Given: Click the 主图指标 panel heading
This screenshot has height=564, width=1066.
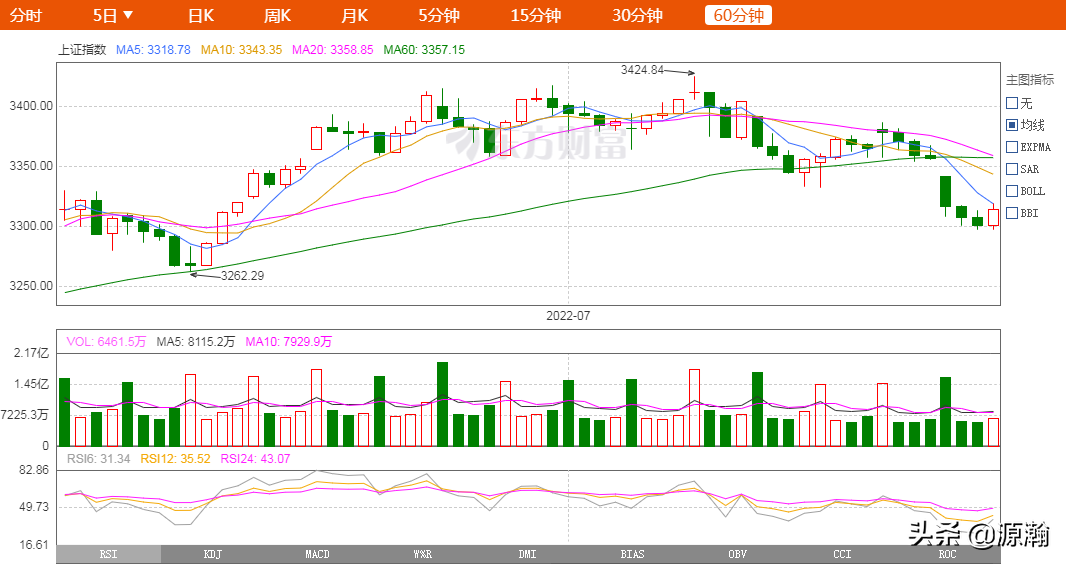Looking at the screenshot, I should tap(1030, 80).
